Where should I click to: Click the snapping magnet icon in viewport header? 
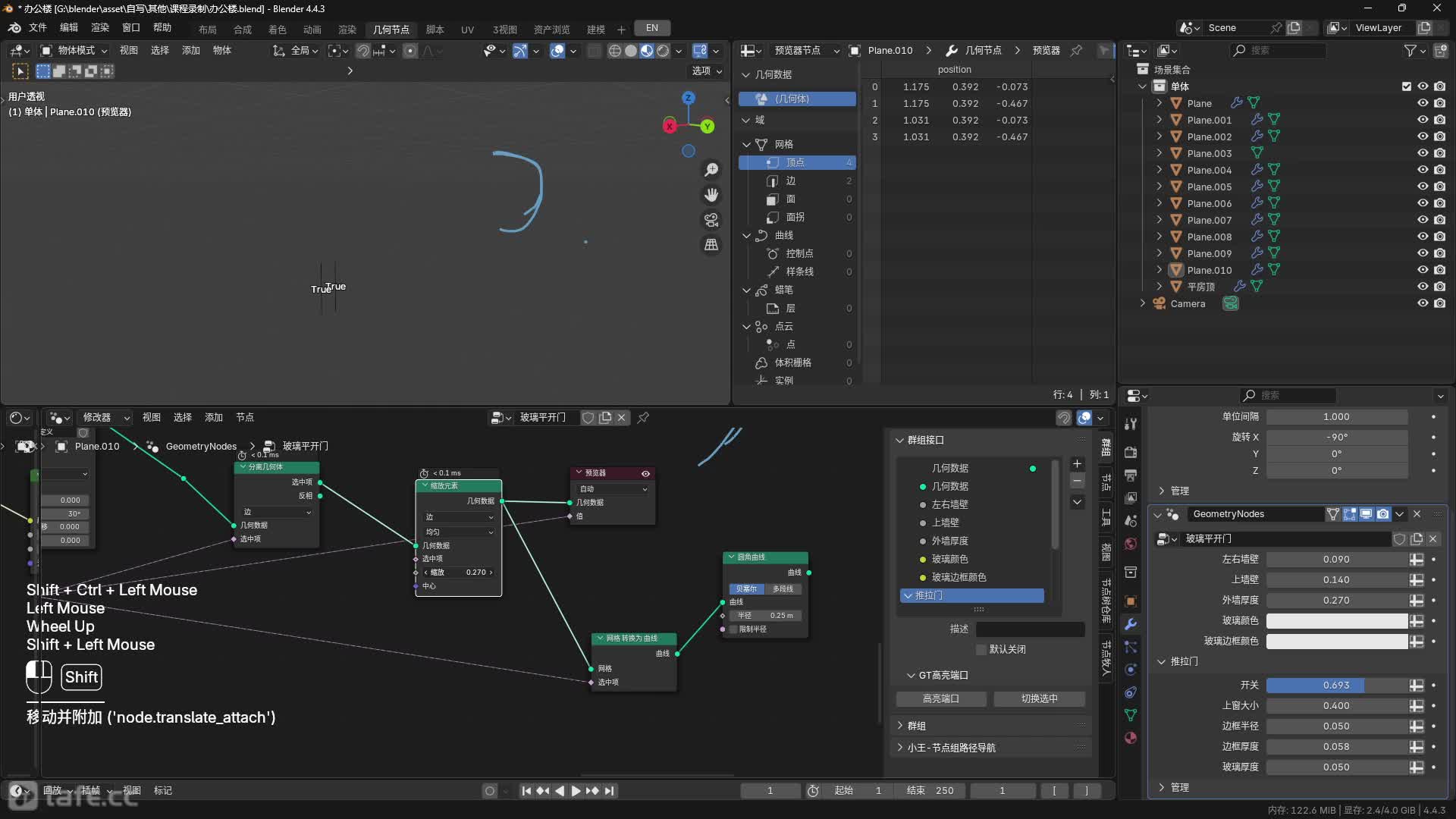tap(363, 51)
